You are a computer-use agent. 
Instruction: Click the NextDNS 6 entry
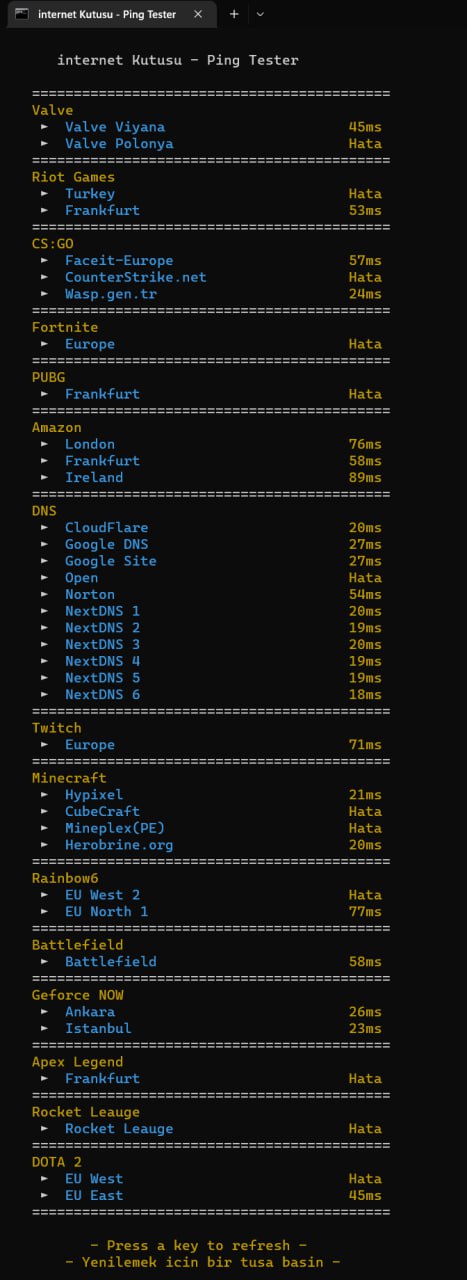click(103, 695)
